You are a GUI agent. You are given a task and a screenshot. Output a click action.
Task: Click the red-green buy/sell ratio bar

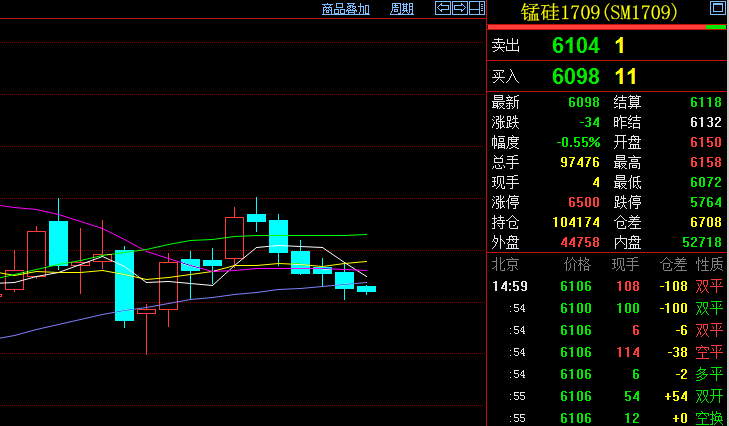tap(607, 27)
